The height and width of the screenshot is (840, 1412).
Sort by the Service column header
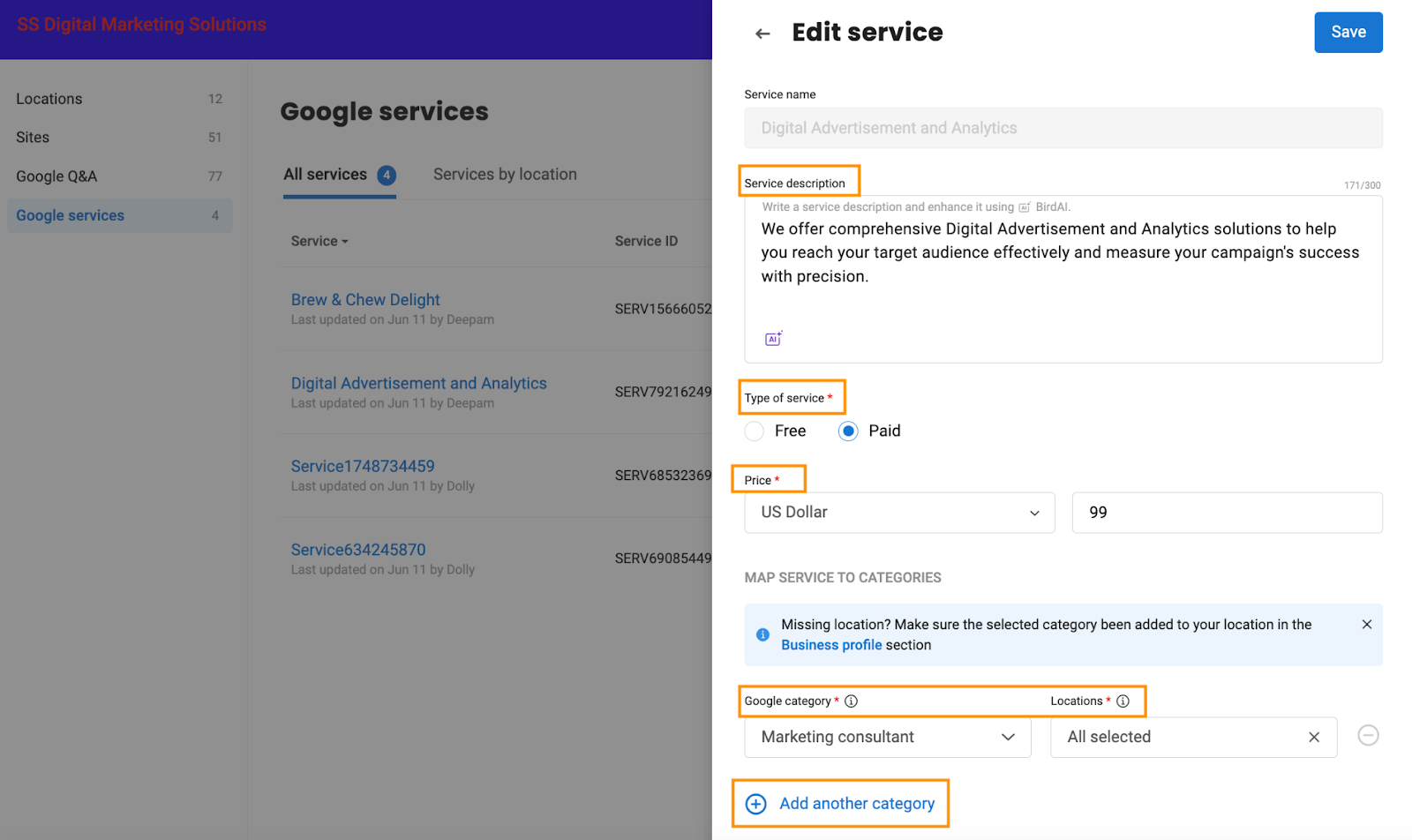tap(319, 242)
